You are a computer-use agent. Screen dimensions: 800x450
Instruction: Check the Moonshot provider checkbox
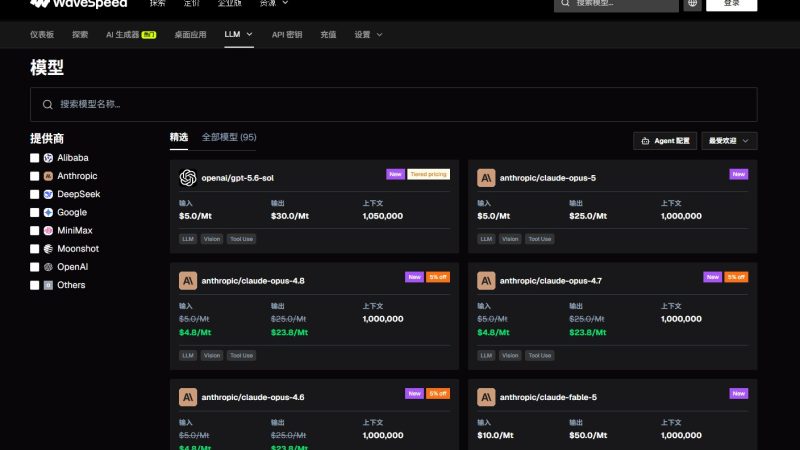(x=34, y=249)
